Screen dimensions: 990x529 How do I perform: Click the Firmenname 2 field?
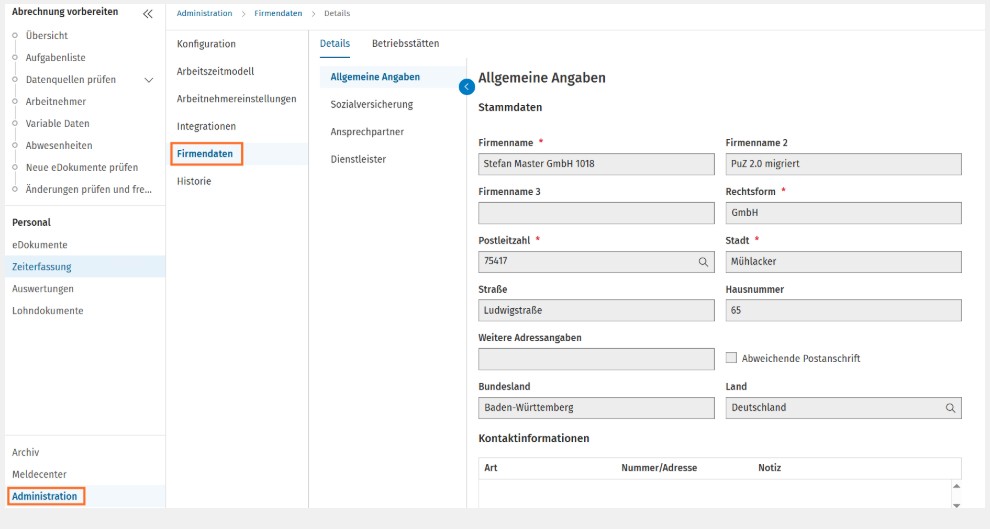(844, 164)
